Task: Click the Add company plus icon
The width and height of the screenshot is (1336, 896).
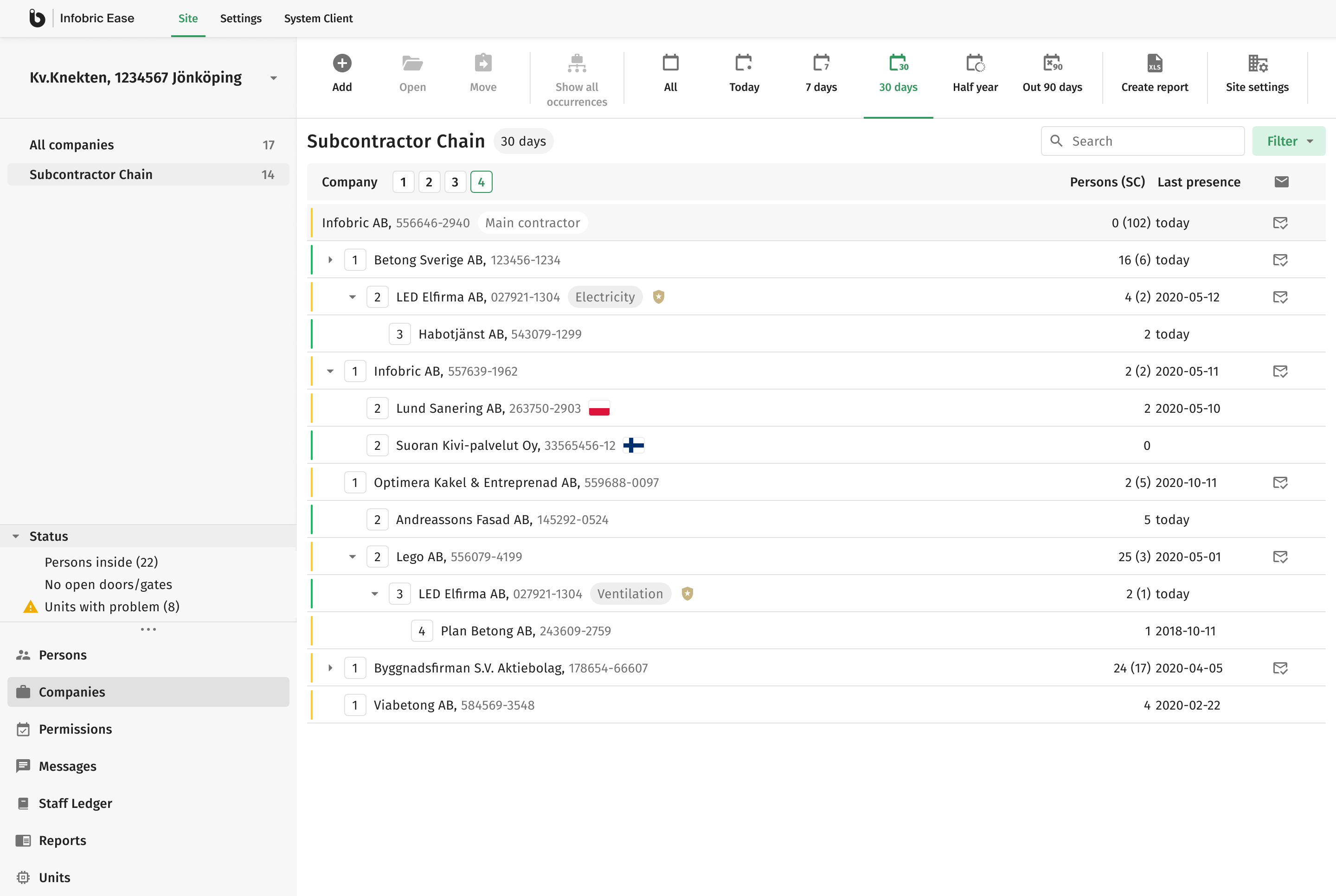Action: (x=342, y=63)
